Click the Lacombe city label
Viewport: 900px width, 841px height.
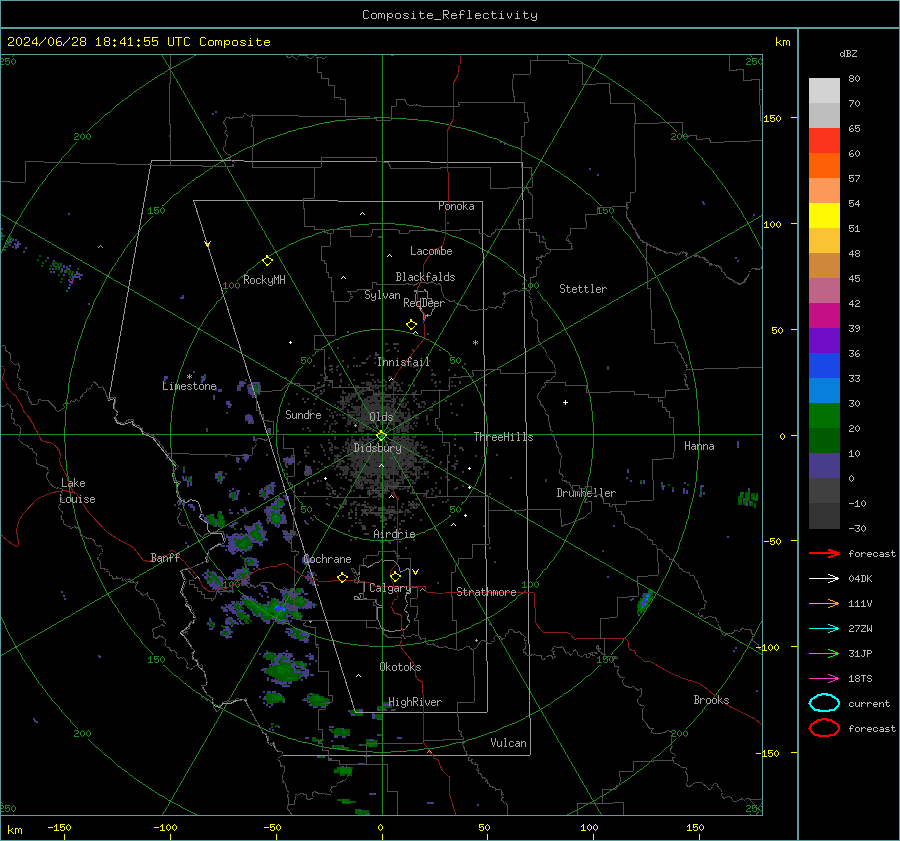tap(431, 251)
